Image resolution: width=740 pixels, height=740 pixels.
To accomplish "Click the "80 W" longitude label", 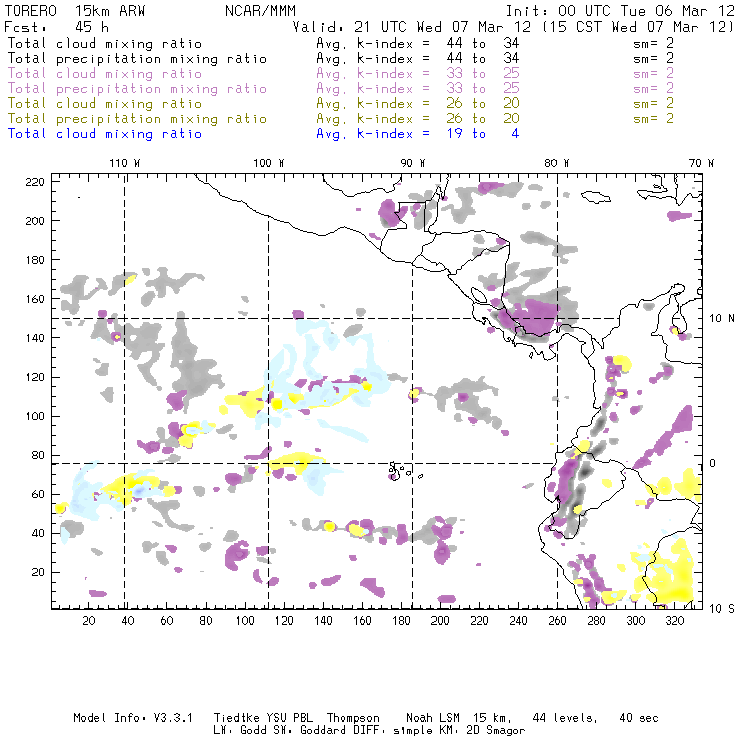I will click(x=557, y=163).
